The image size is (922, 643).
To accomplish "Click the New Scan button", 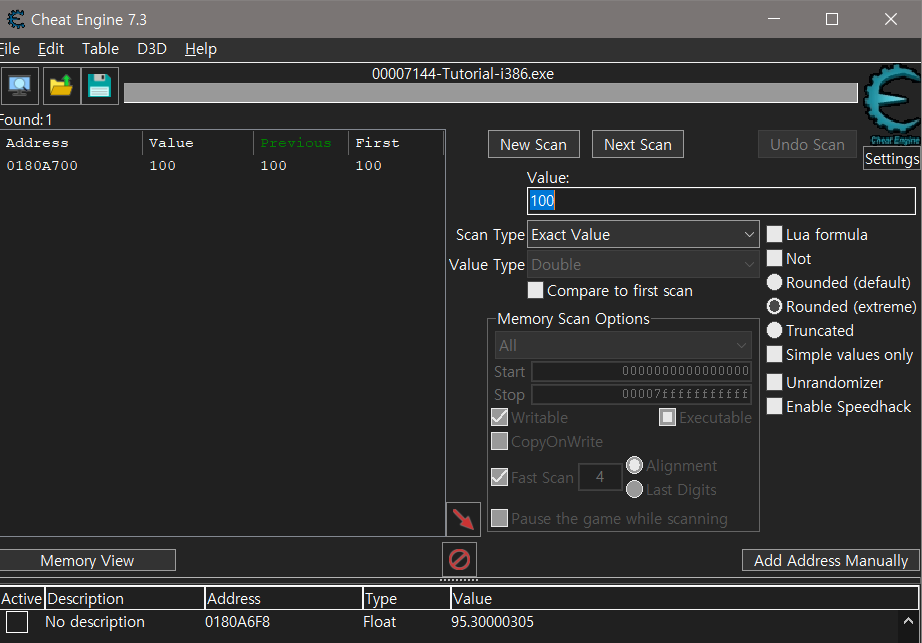I will coord(533,144).
